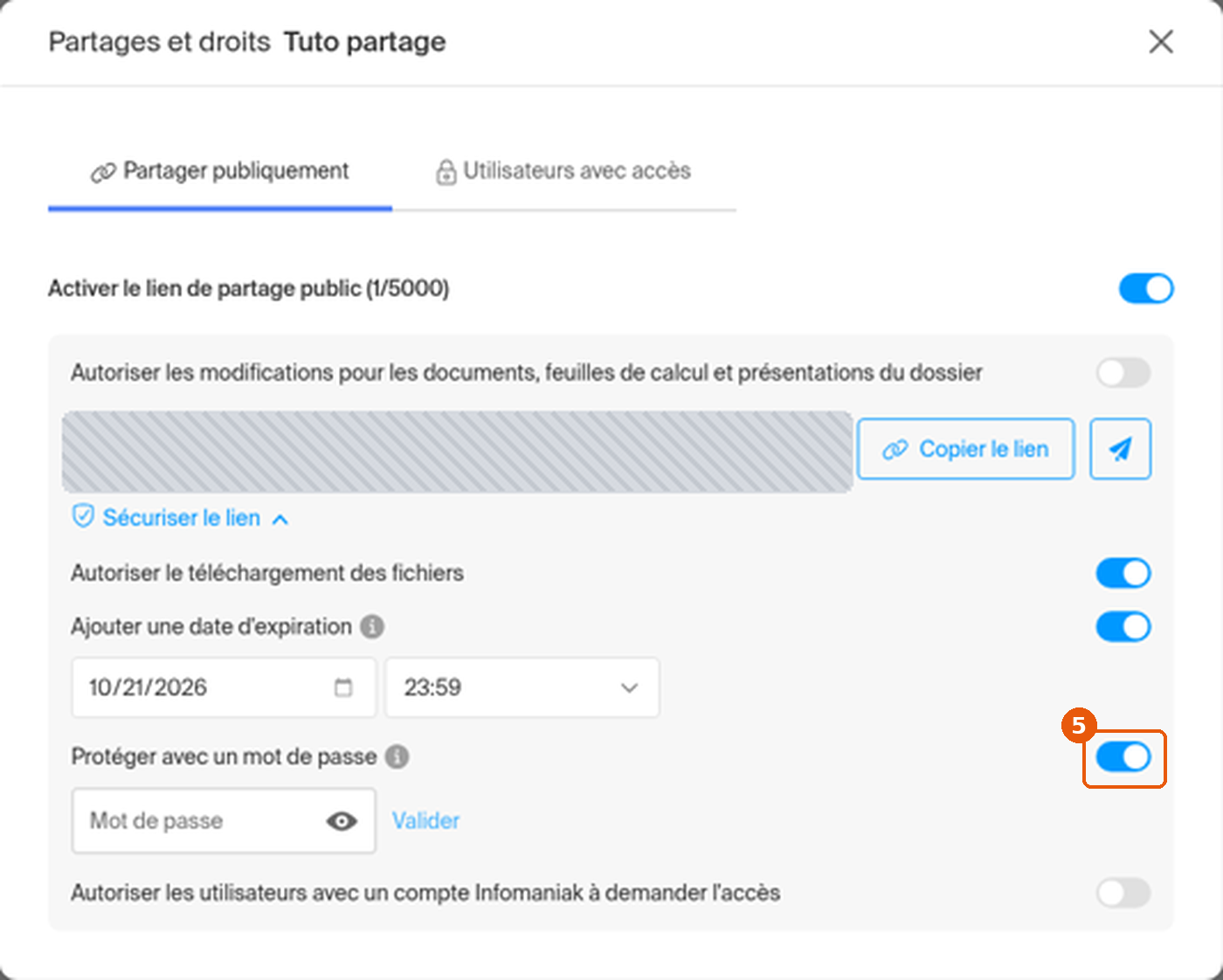The height and width of the screenshot is (980, 1223).
Task: Click the Copier le lien button
Action: click(x=965, y=449)
